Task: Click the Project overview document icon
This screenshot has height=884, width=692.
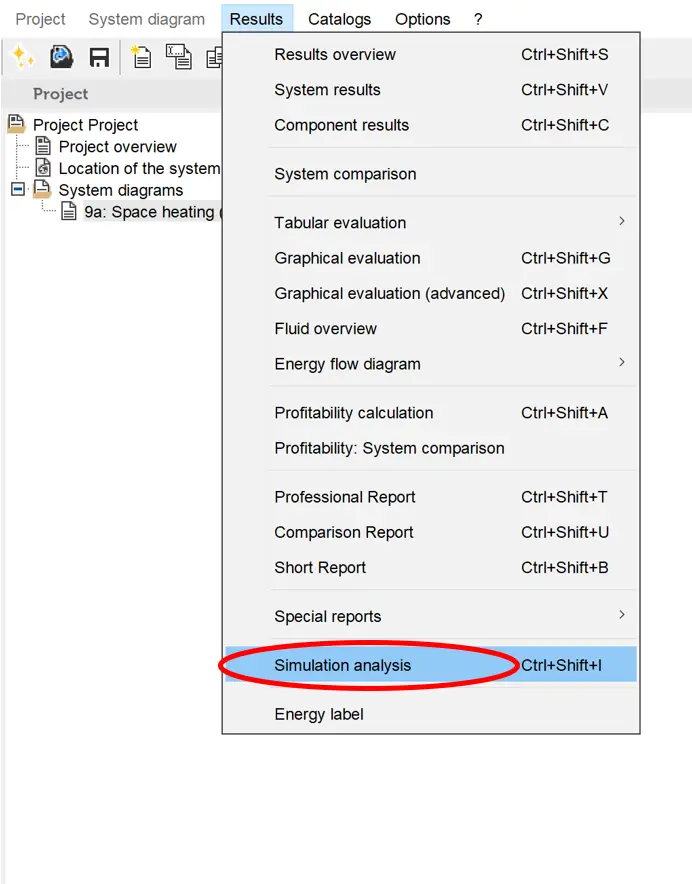Action: pyautogui.click(x=42, y=146)
